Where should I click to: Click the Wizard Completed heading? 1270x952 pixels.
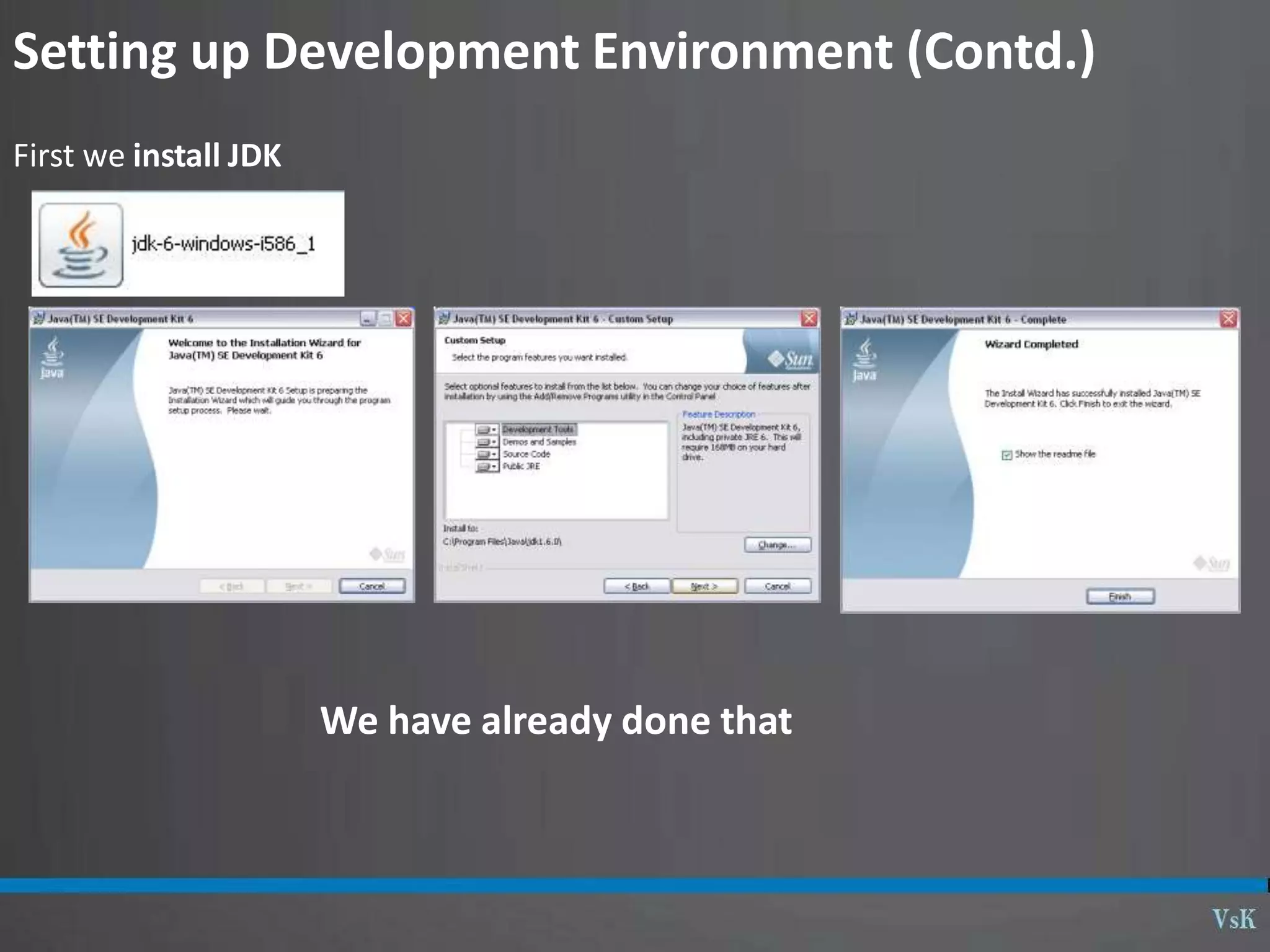[x=1031, y=344]
